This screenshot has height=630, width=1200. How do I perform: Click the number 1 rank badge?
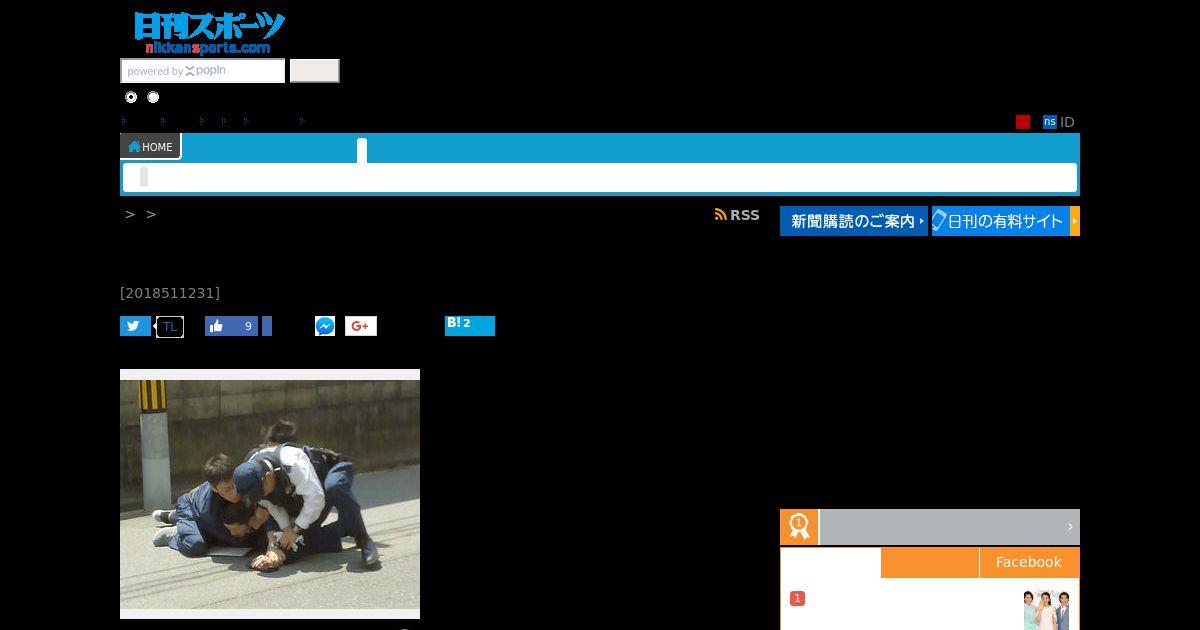(797, 598)
